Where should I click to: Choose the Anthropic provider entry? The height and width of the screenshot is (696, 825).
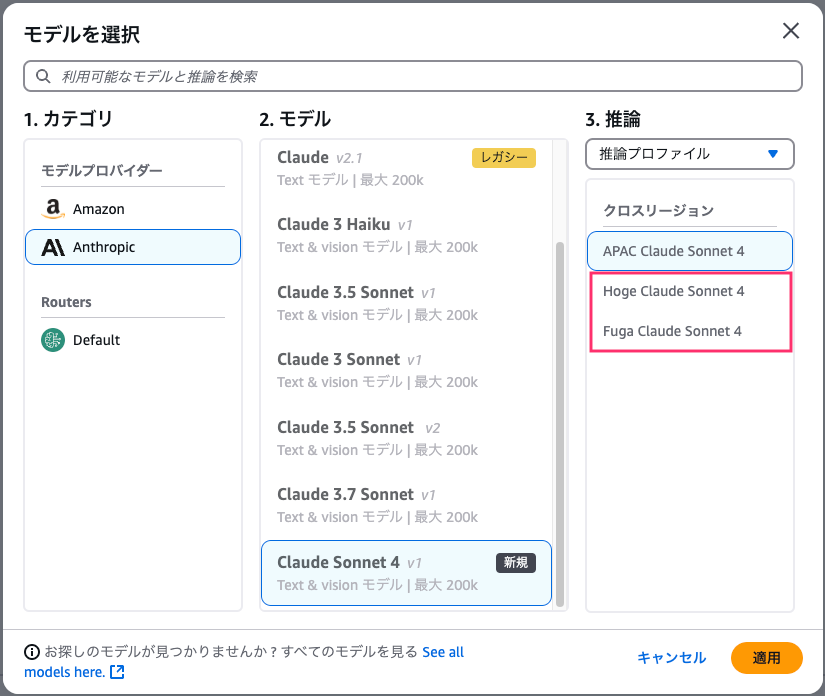(x=133, y=247)
